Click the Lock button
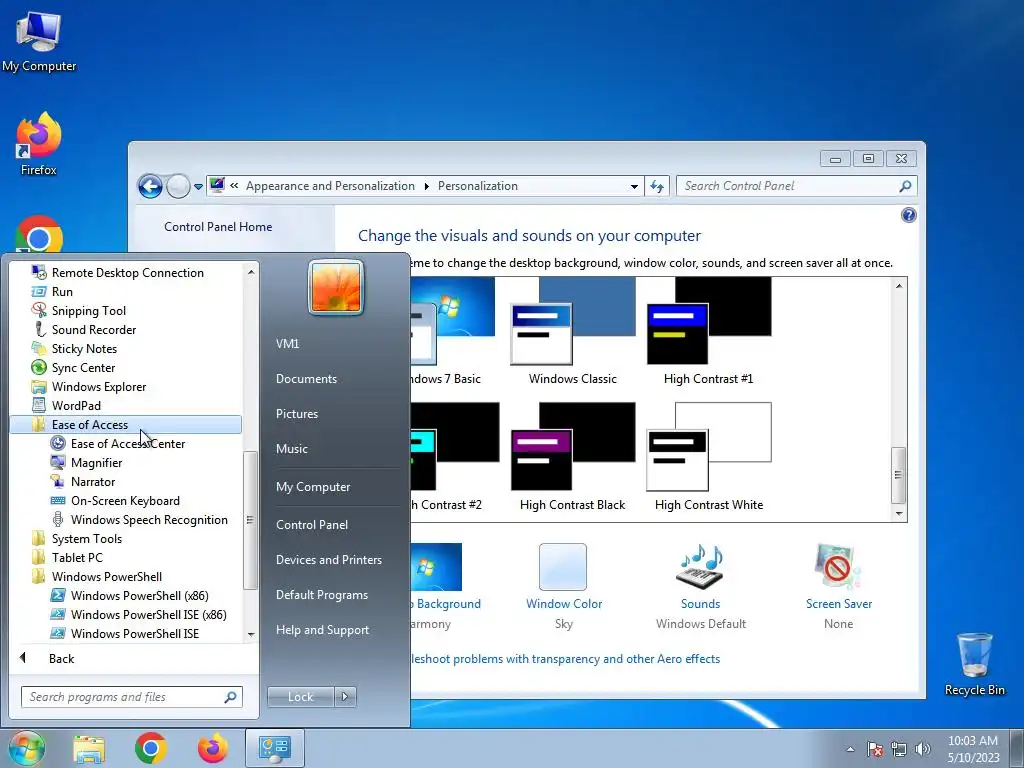 [x=300, y=697]
